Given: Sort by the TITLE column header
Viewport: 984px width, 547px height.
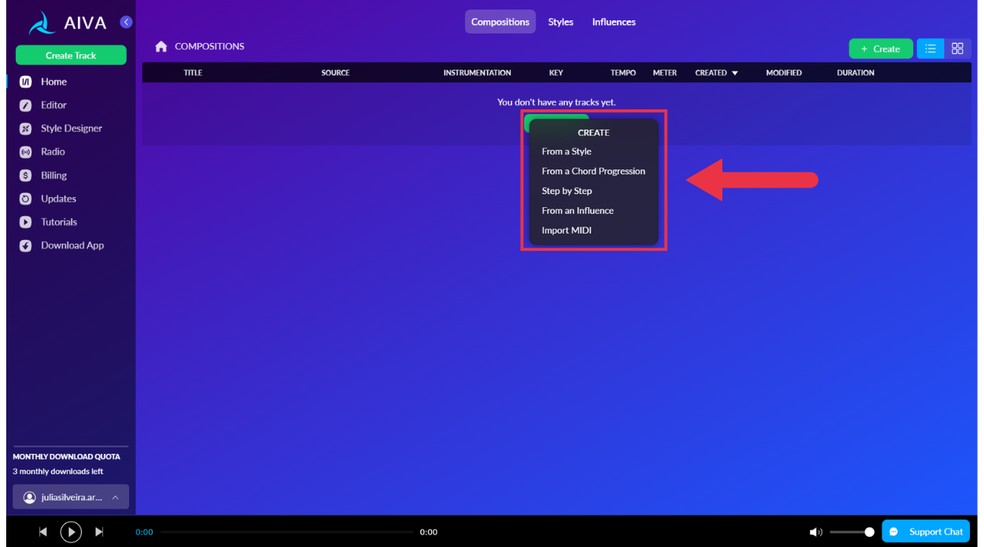Looking at the screenshot, I should 193,73.
